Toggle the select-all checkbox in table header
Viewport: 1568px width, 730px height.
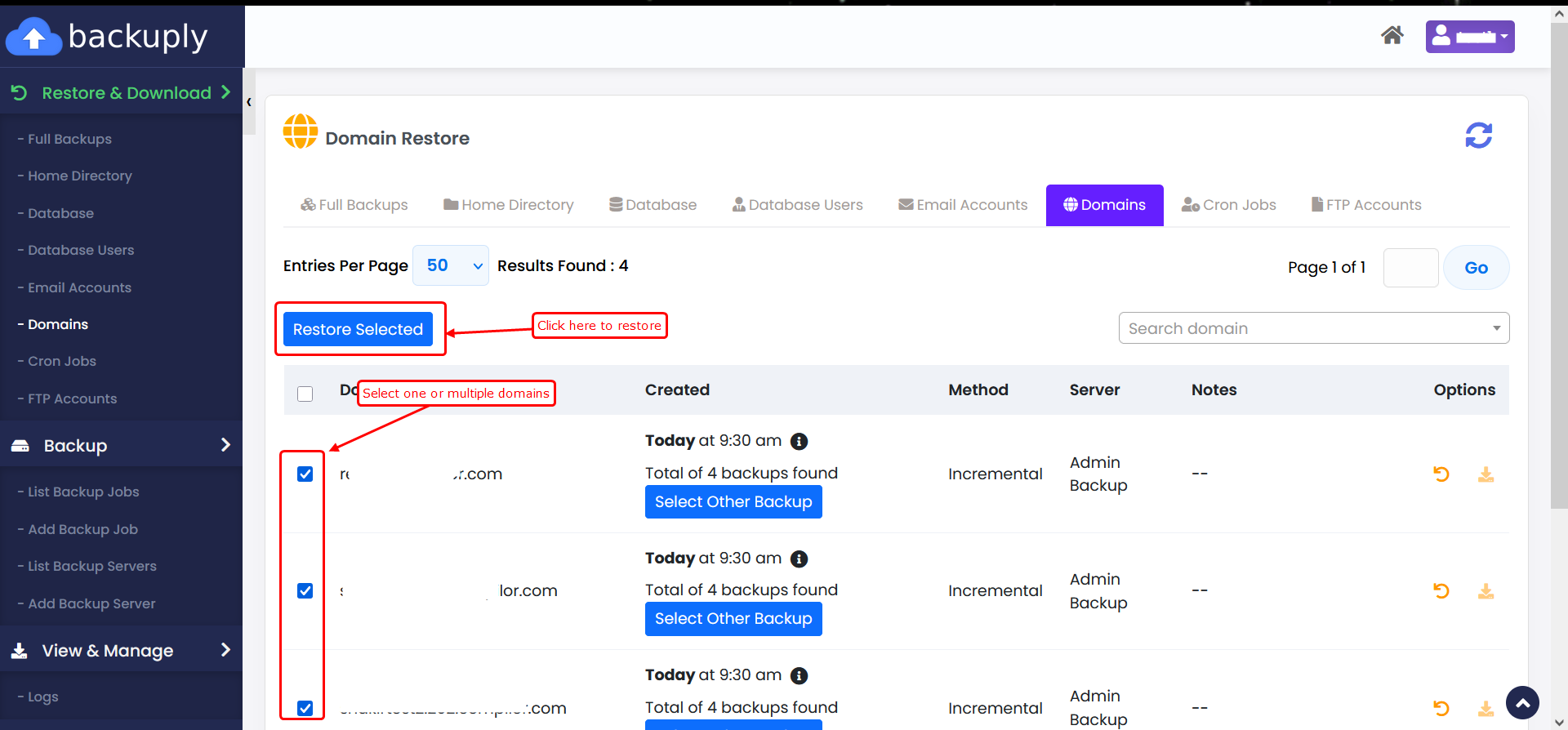coord(305,394)
